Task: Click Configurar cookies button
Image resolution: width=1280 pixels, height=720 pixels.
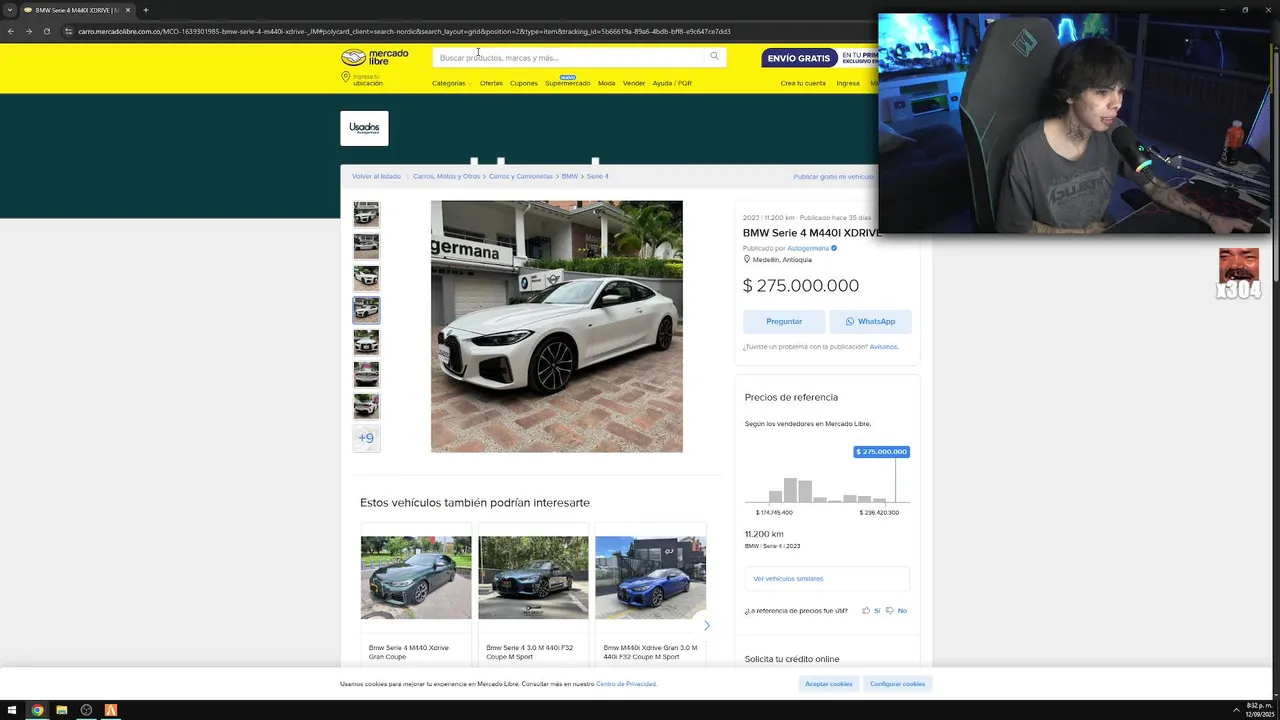Action: (898, 684)
